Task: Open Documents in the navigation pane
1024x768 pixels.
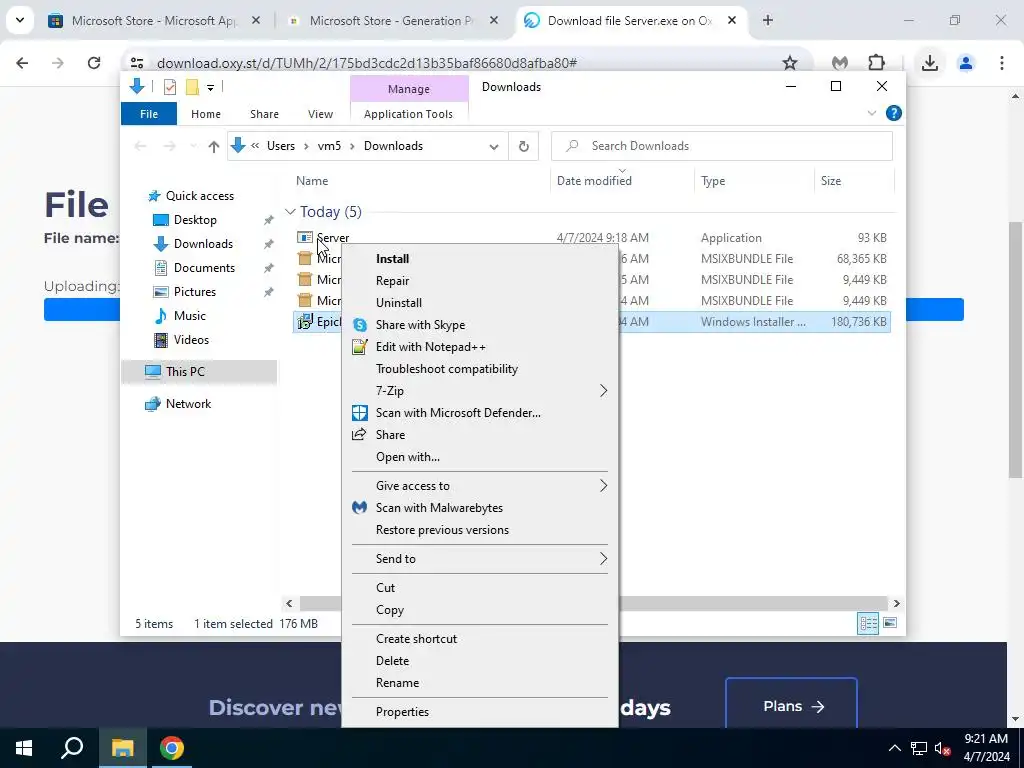Action: (204, 268)
